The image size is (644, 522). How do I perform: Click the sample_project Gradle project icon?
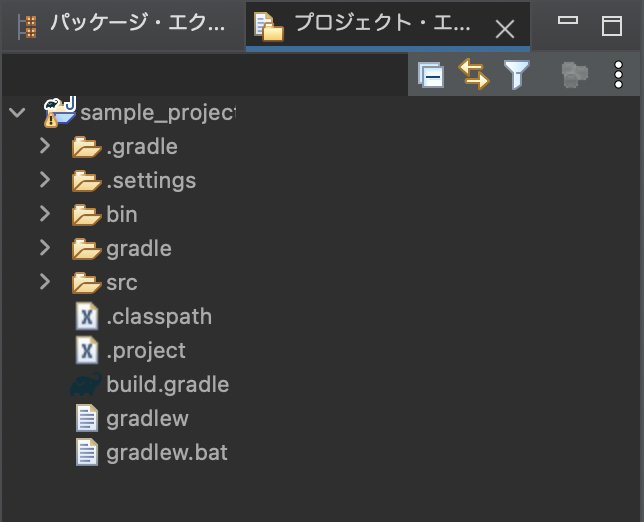(x=60, y=112)
